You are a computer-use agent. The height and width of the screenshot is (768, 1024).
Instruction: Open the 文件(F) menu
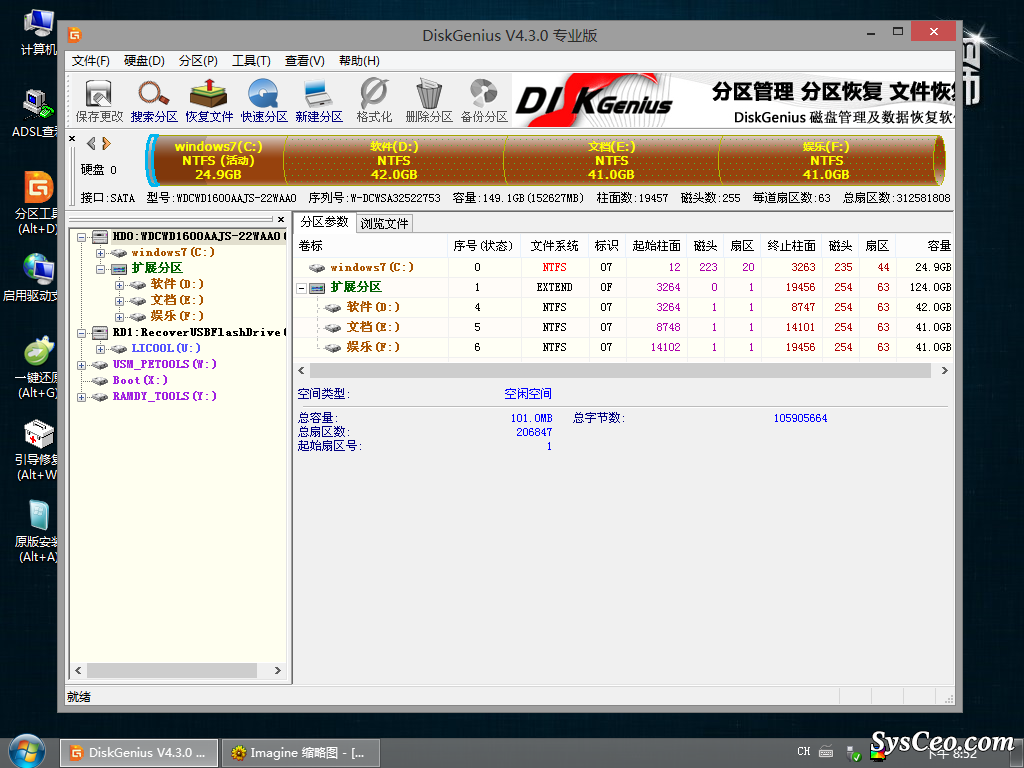coord(91,61)
